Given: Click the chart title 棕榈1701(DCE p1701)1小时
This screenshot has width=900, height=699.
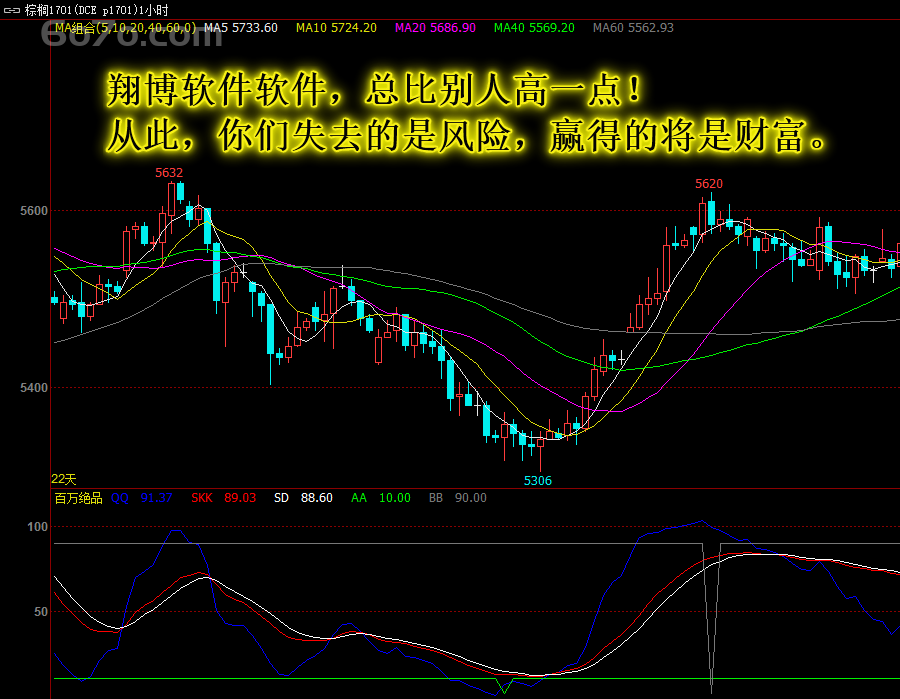Looking at the screenshot, I should [x=96, y=10].
